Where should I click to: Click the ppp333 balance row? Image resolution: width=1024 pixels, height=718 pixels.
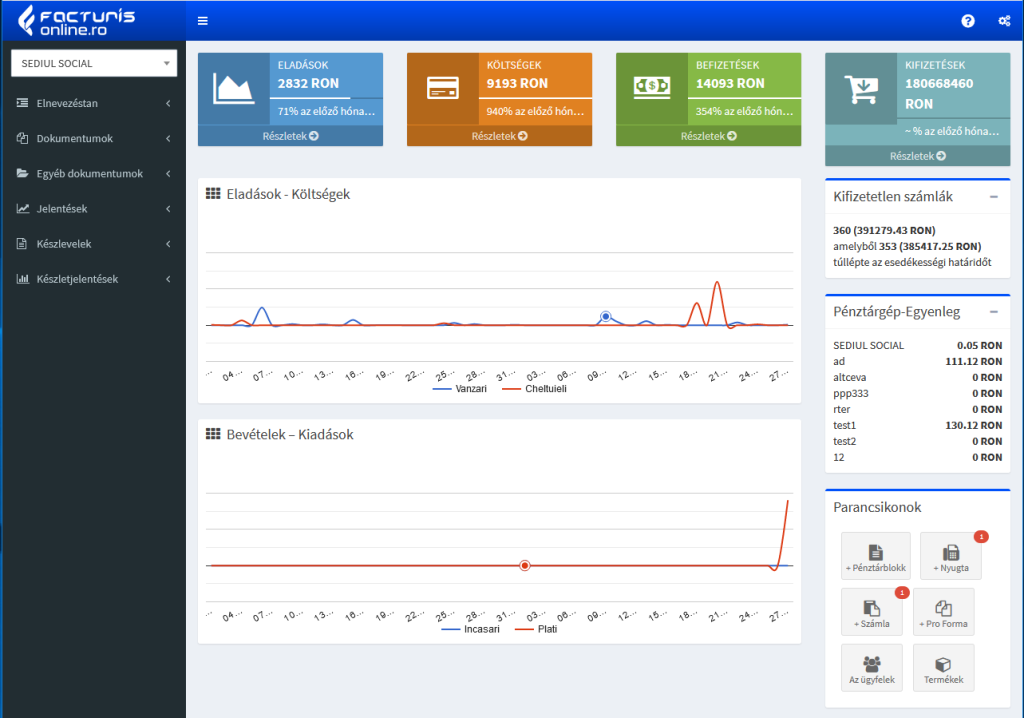918,393
